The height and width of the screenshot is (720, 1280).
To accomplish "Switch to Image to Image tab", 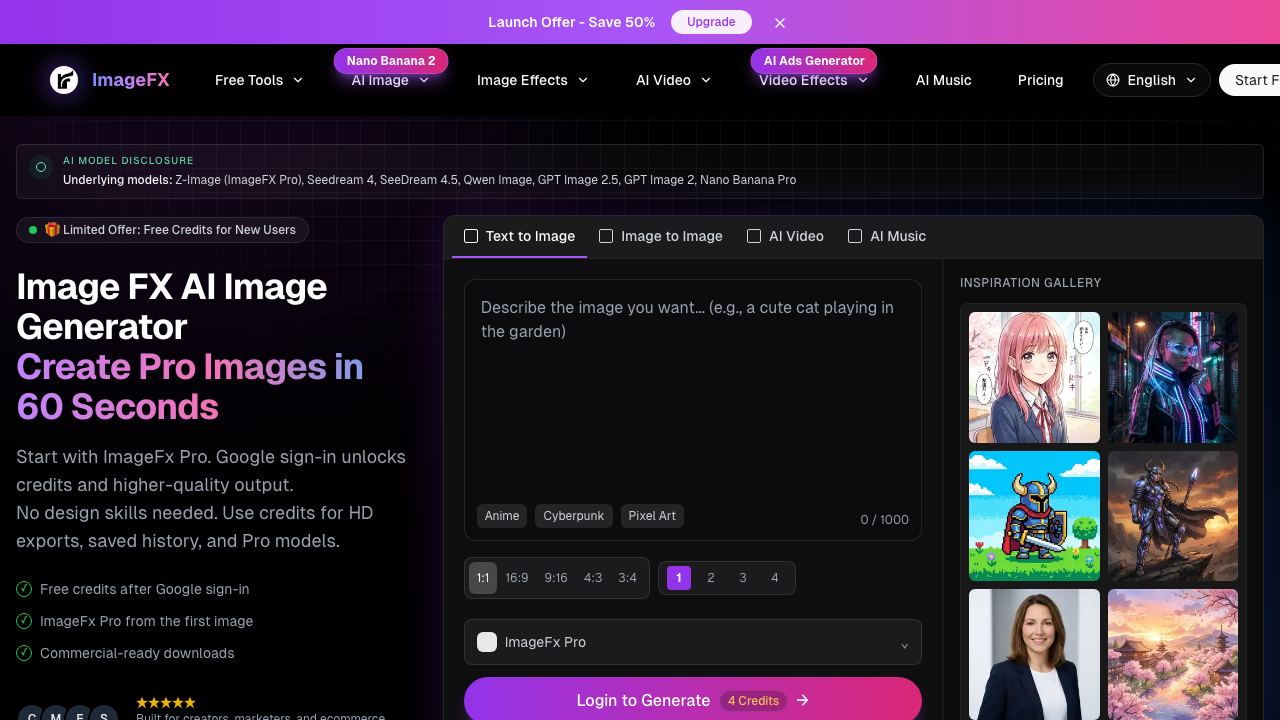I will tap(660, 236).
